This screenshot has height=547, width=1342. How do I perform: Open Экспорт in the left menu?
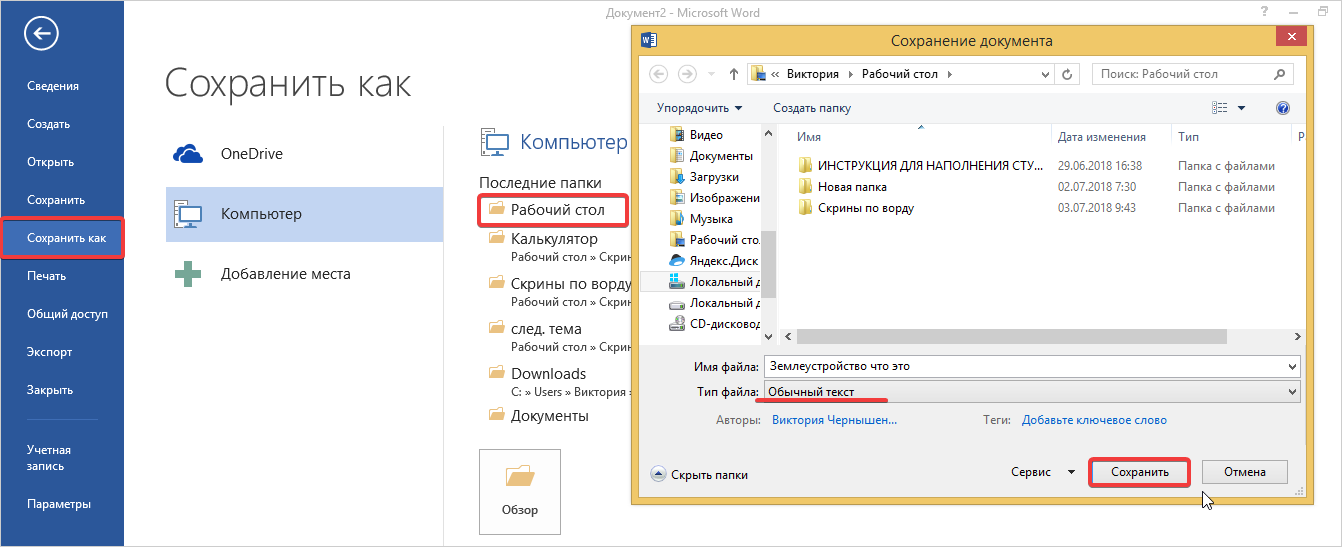[x=49, y=352]
